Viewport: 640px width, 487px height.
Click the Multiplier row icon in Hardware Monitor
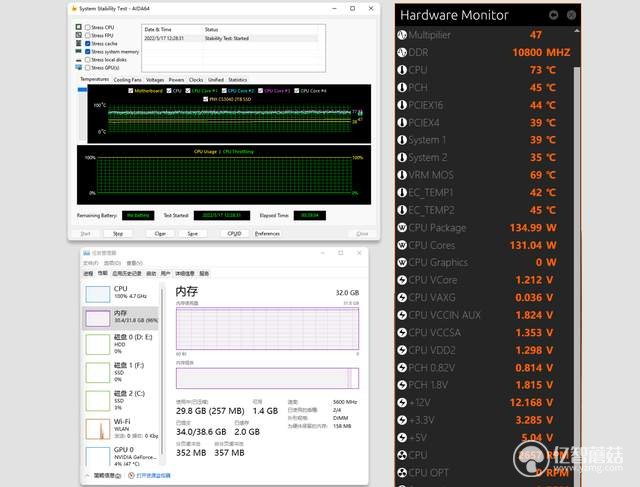(402, 35)
